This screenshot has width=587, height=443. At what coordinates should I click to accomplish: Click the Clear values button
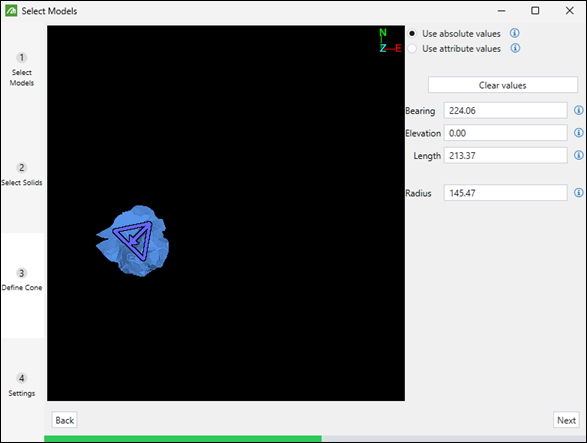pos(503,85)
